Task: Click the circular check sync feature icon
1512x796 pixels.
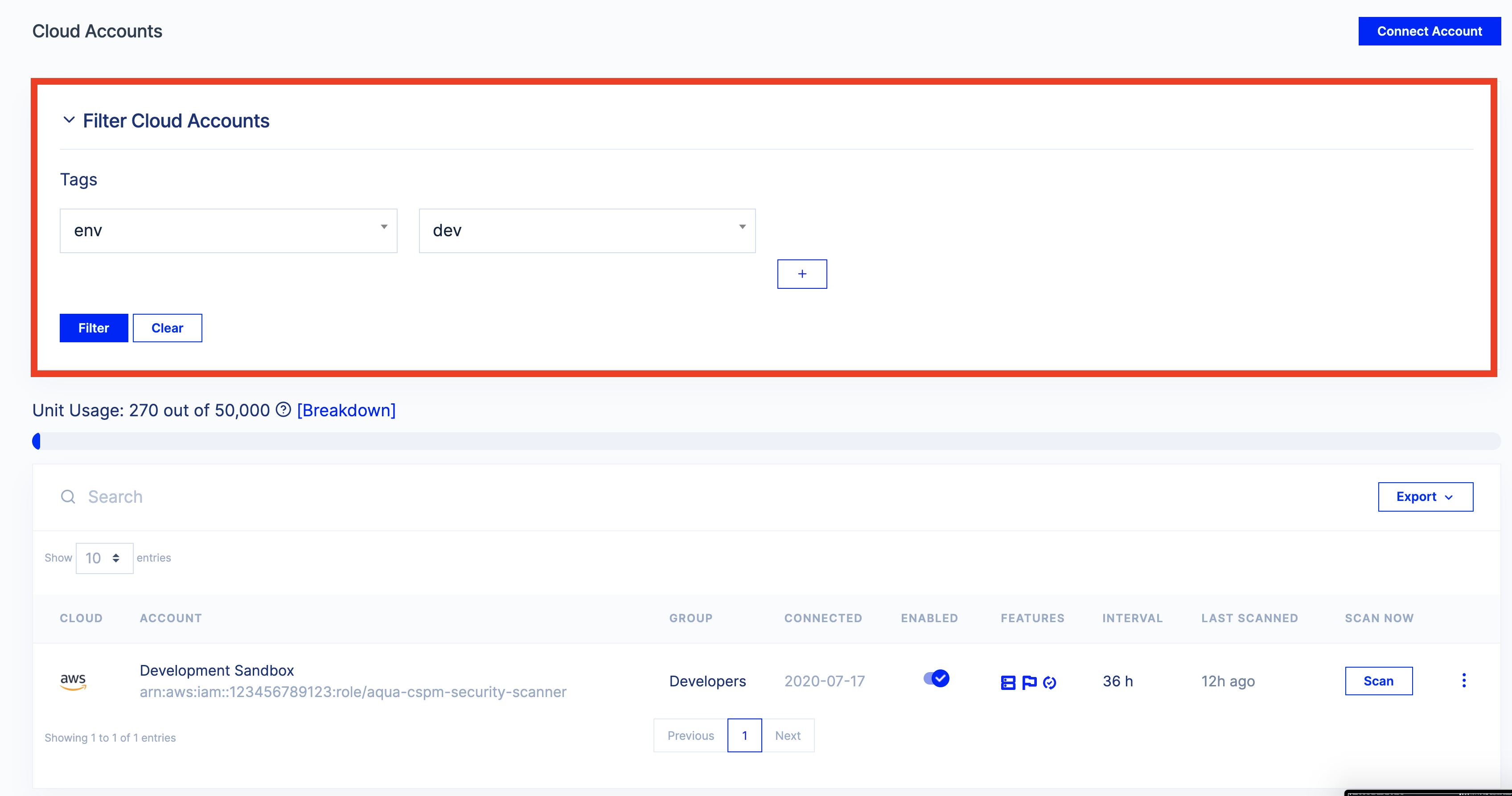Action: [1049, 682]
